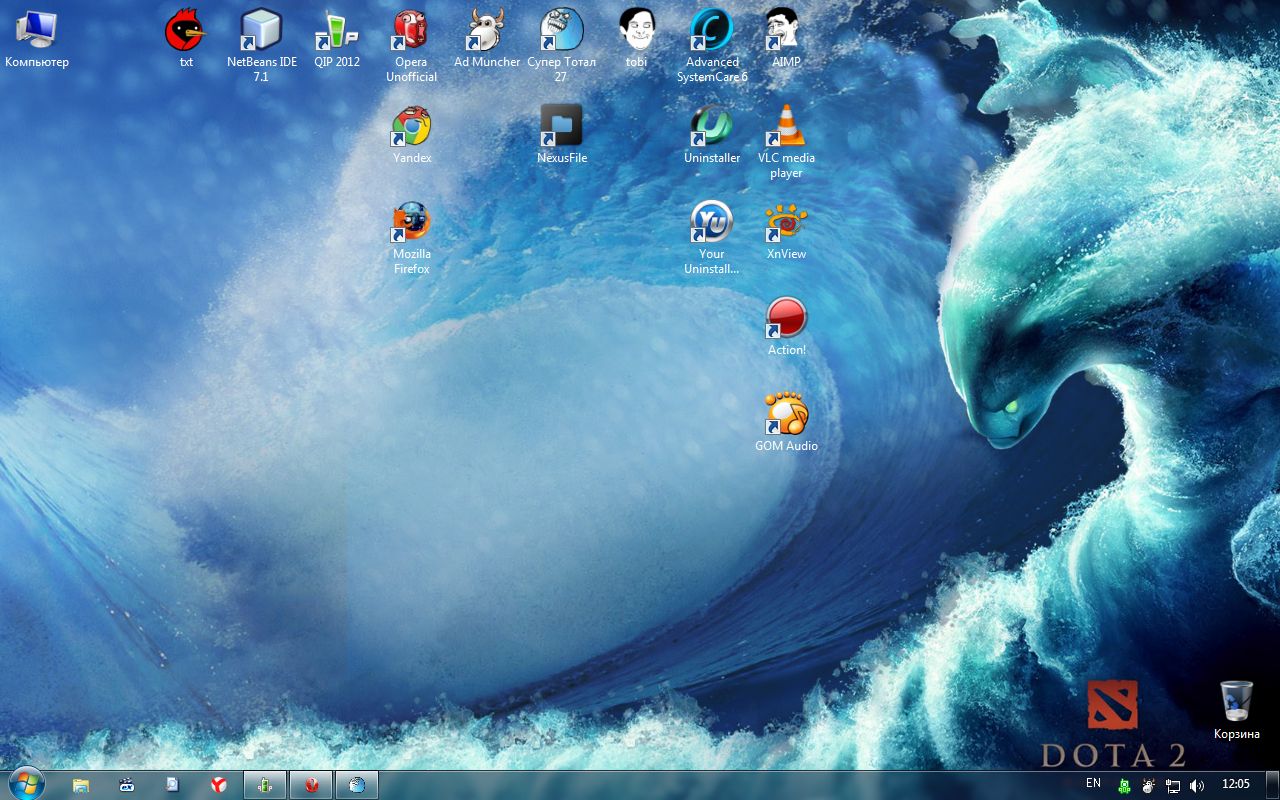Open the NetBeans IDE 7.1 shortcut
Viewport: 1280px width, 800px height.
(x=261, y=31)
